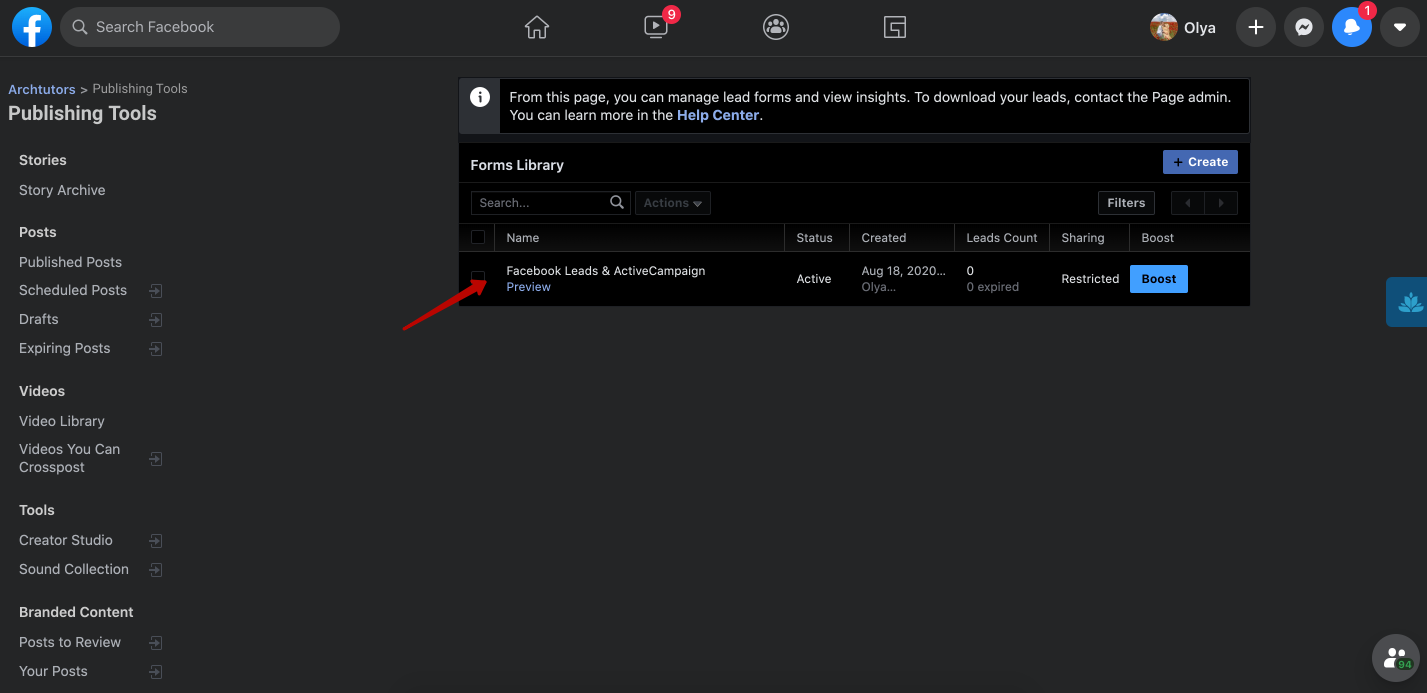
Task: Click the next page arrow
Action: click(x=1221, y=203)
